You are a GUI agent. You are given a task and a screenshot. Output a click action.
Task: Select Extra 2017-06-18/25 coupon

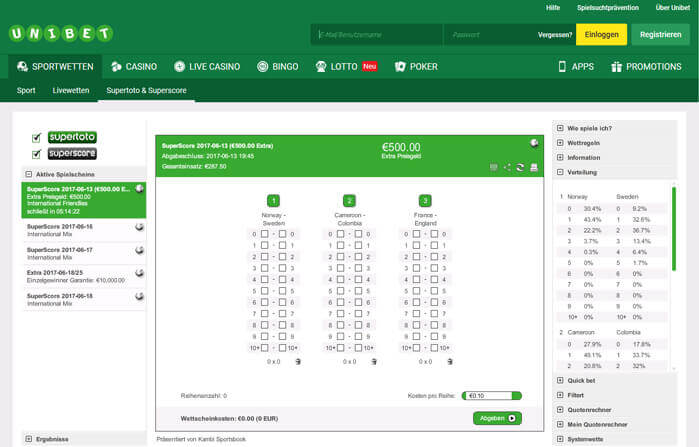coord(84,276)
